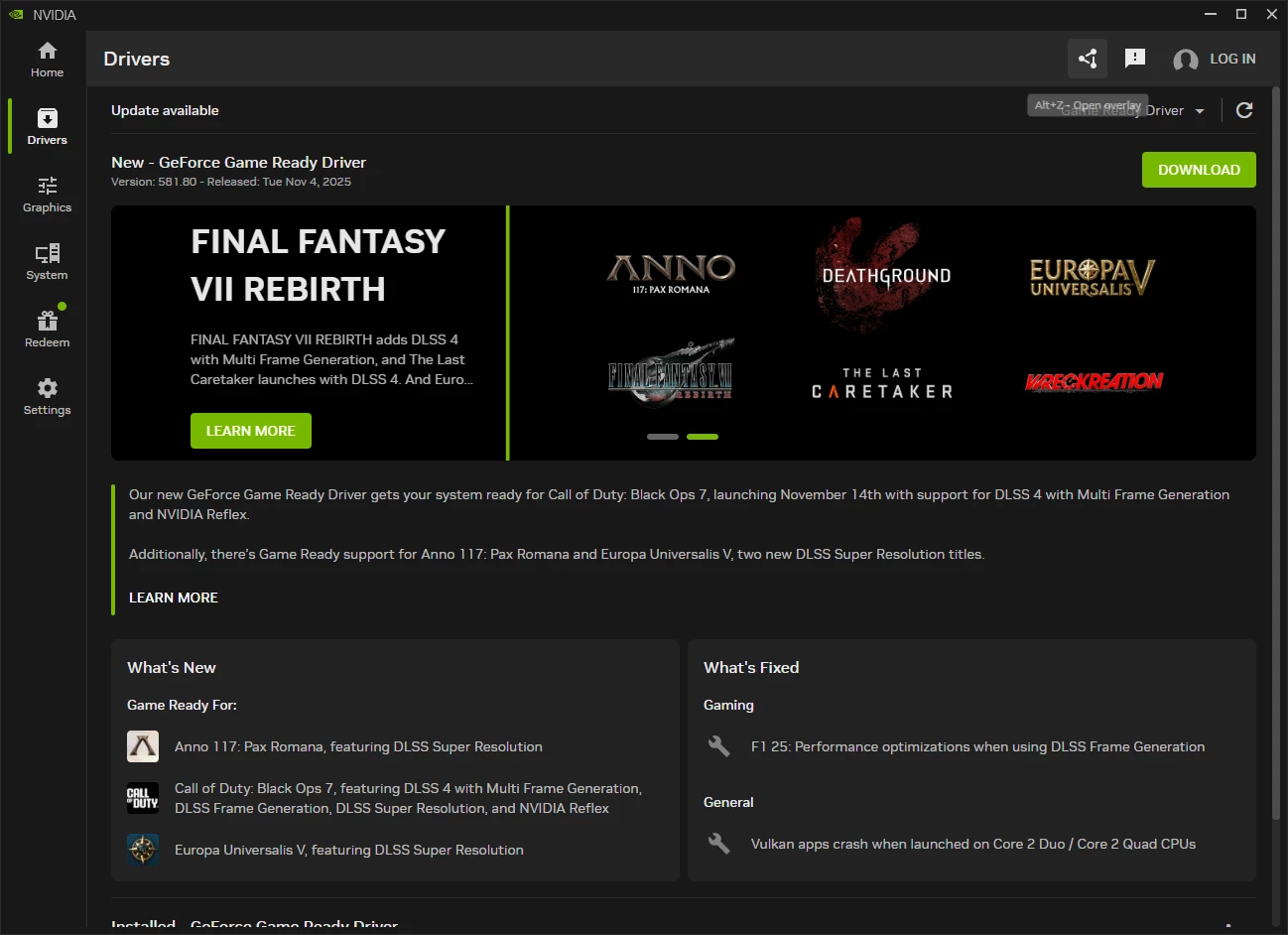
Task: Go to the Home page in sidebar
Action: pos(47,60)
